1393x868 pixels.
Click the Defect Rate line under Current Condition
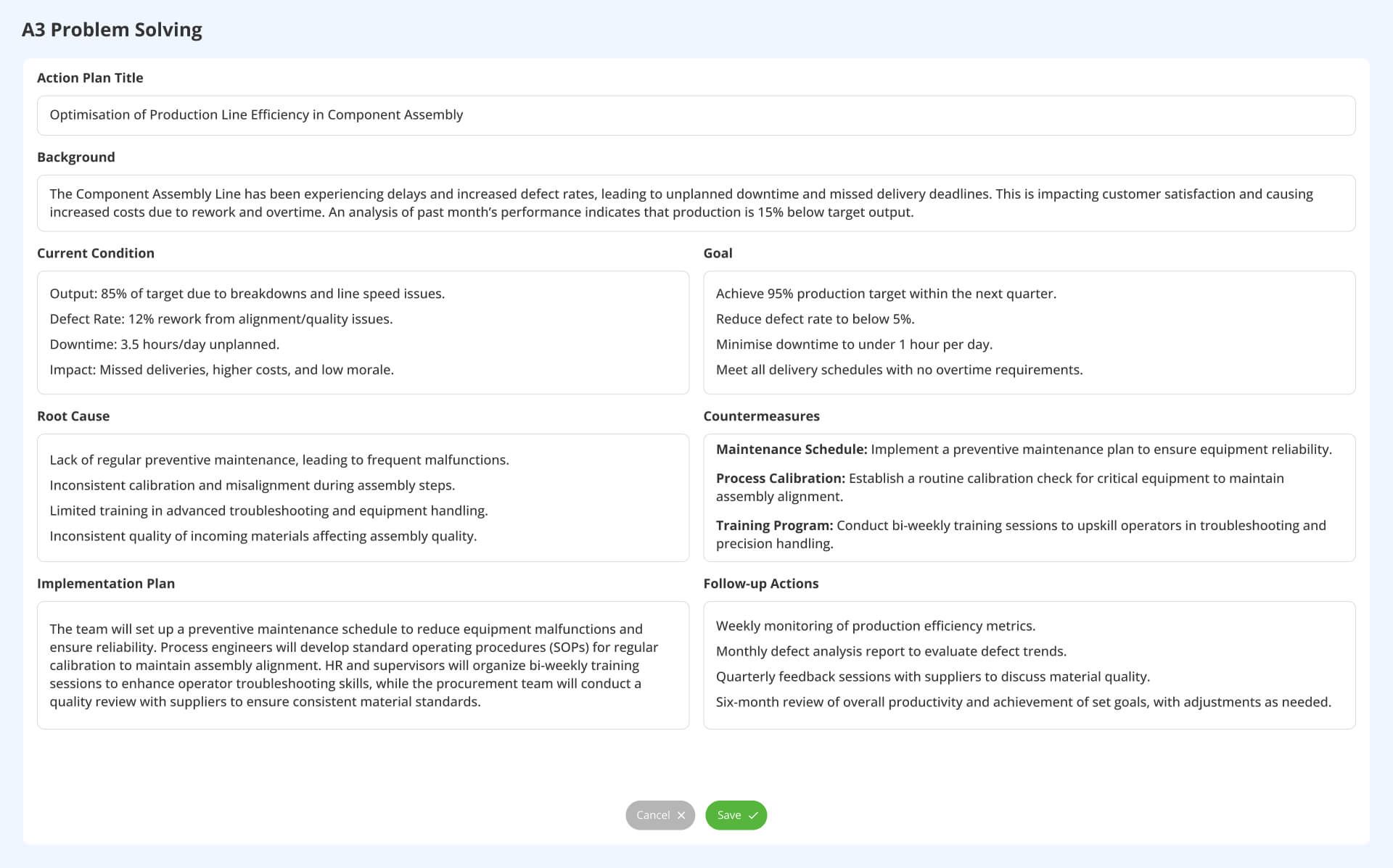click(221, 318)
